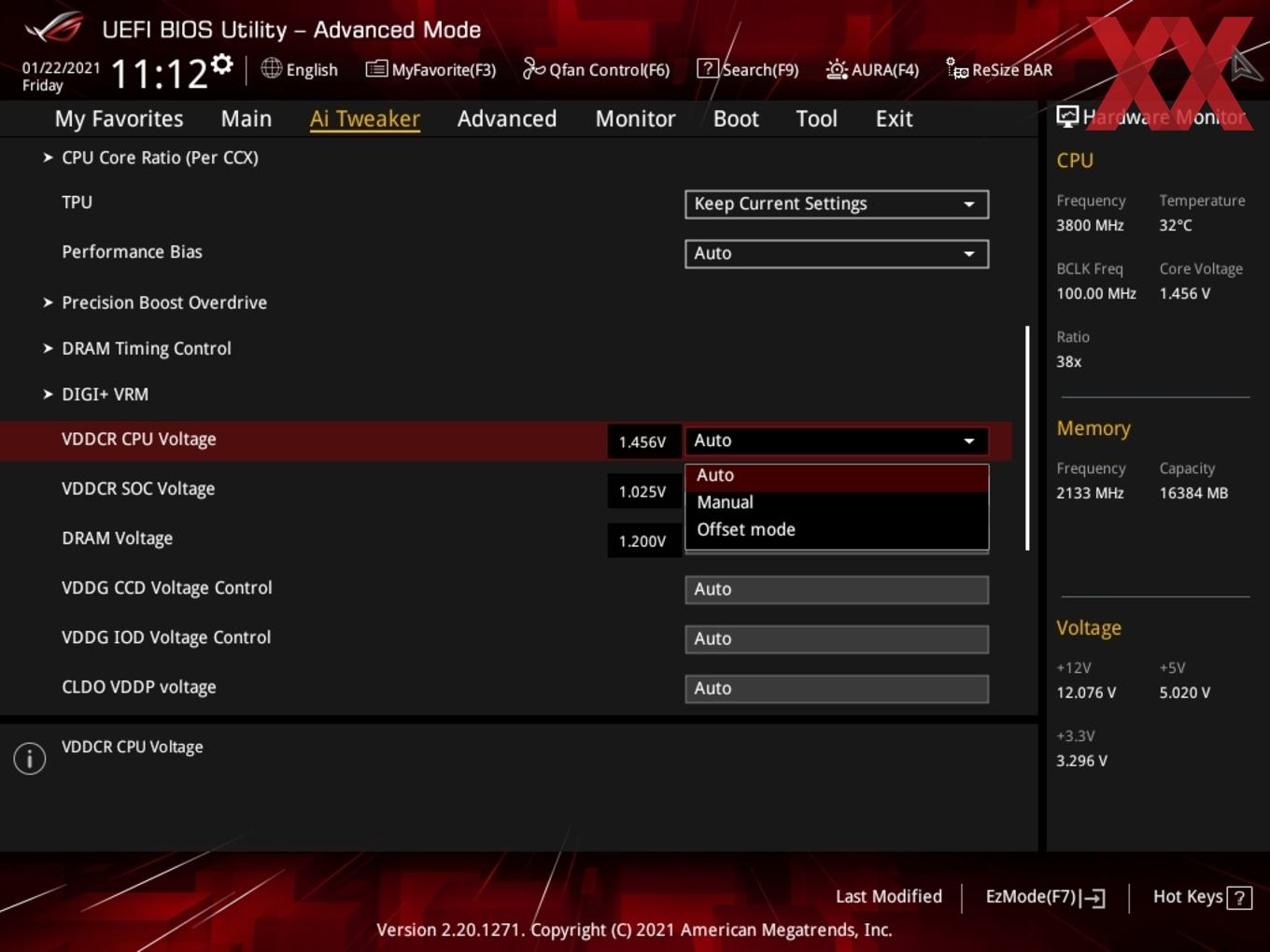
Task: Click the 5.020 V reading
Action: coord(1184,693)
